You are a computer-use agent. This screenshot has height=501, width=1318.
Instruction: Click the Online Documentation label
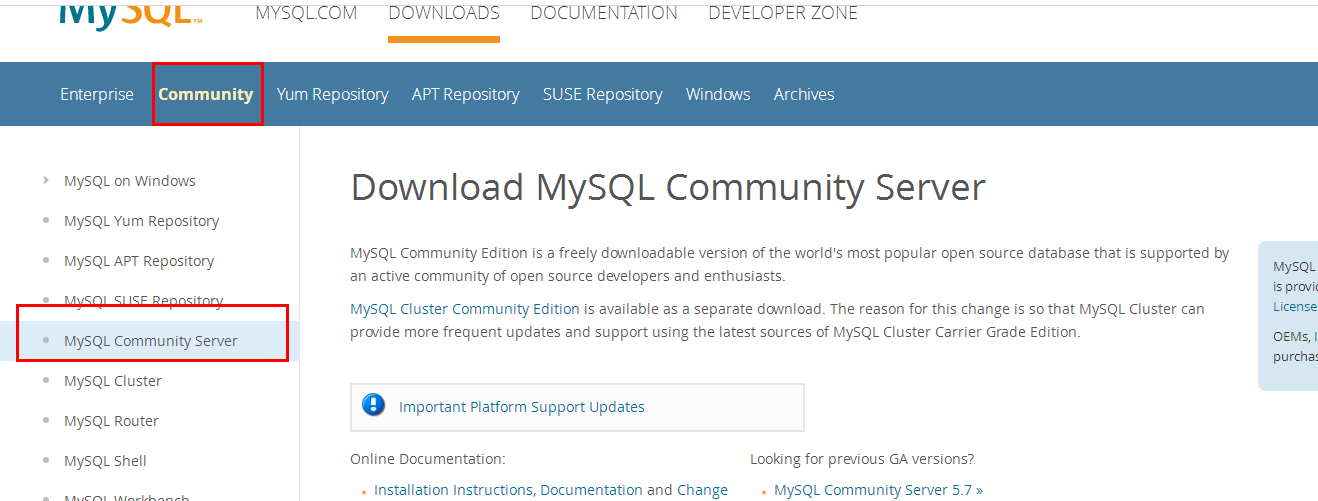(x=428, y=459)
